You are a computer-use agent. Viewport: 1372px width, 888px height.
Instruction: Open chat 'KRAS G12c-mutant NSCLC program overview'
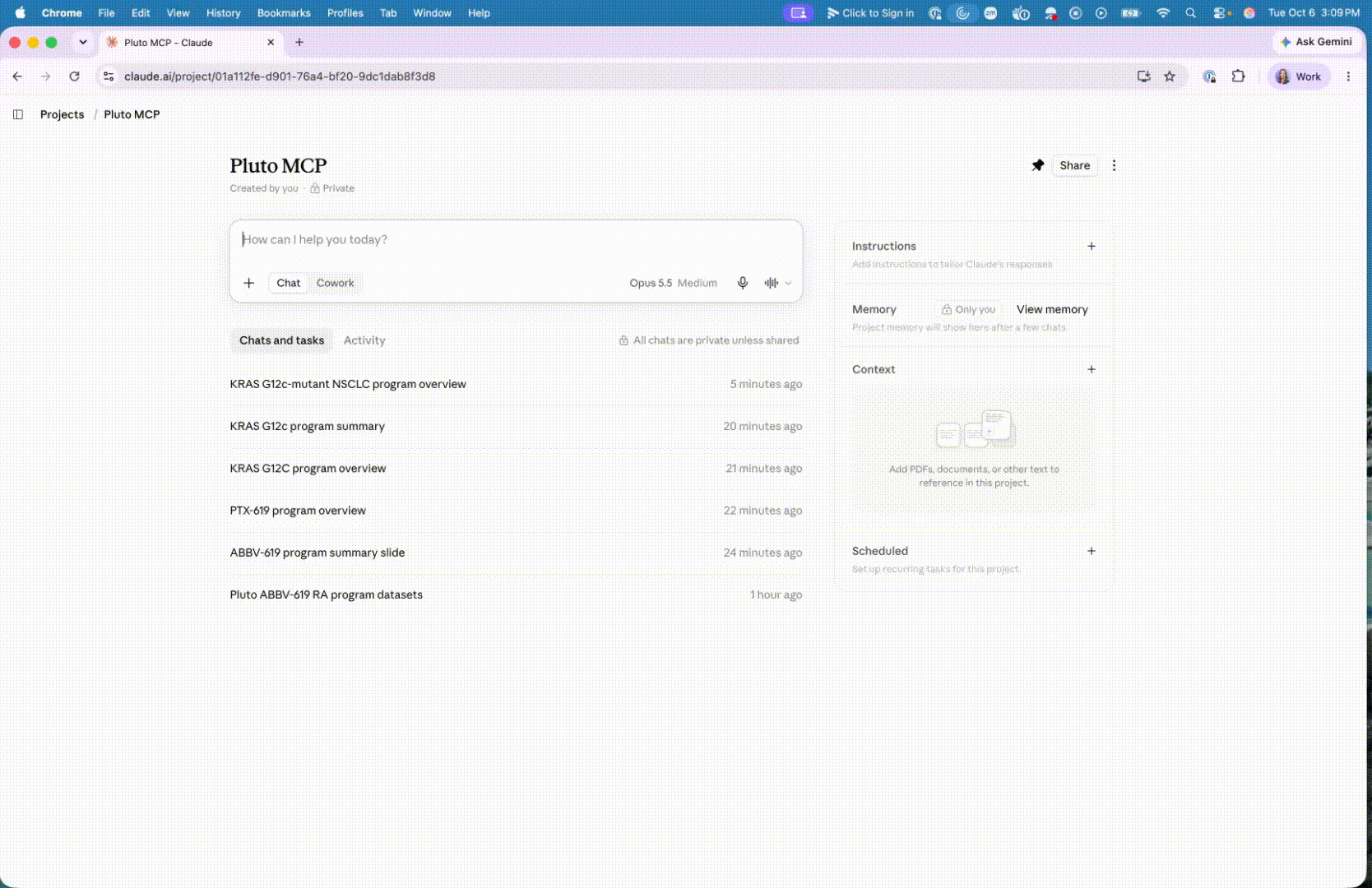[516, 384]
